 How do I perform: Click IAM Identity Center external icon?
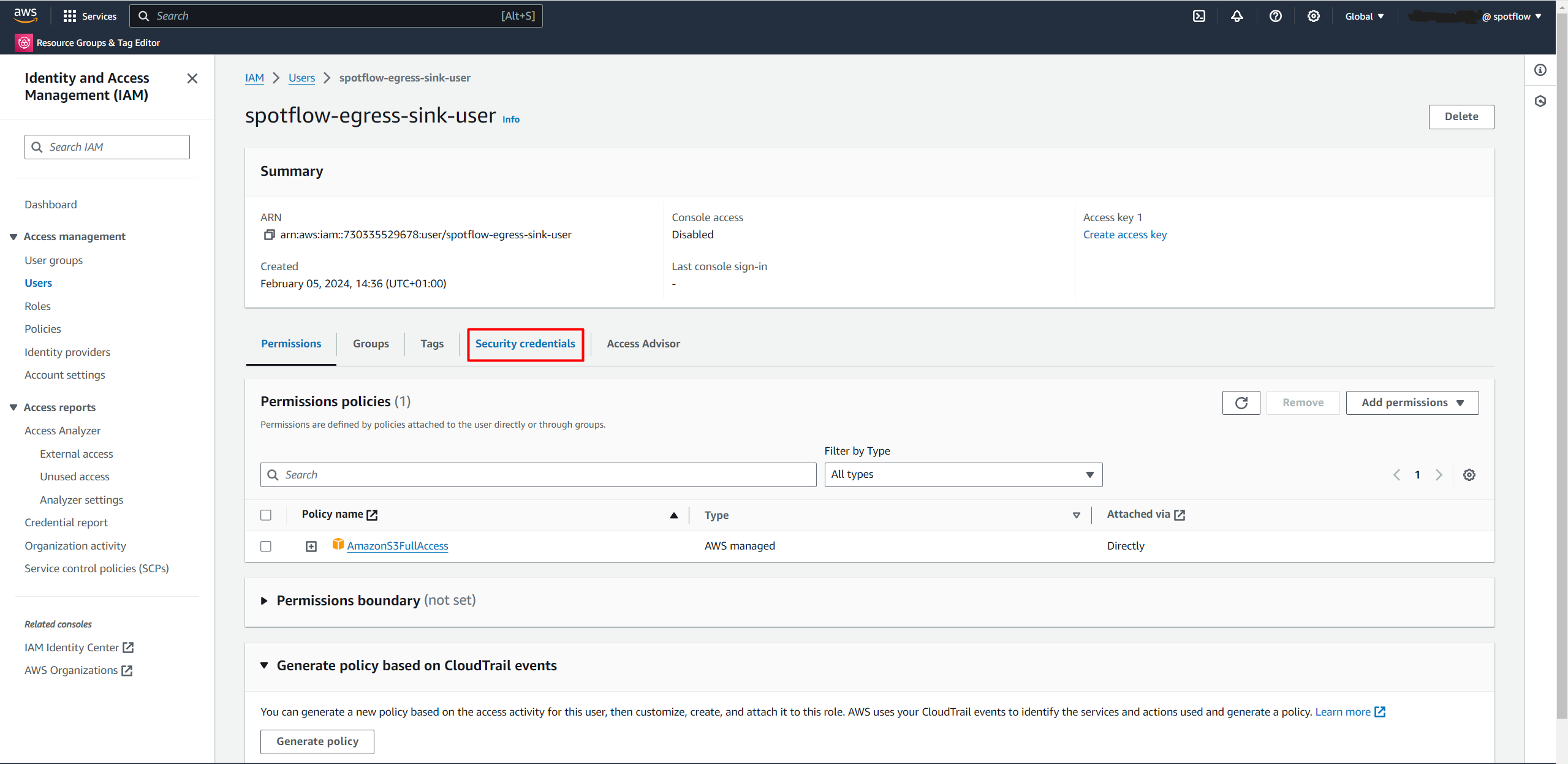pyautogui.click(x=128, y=647)
